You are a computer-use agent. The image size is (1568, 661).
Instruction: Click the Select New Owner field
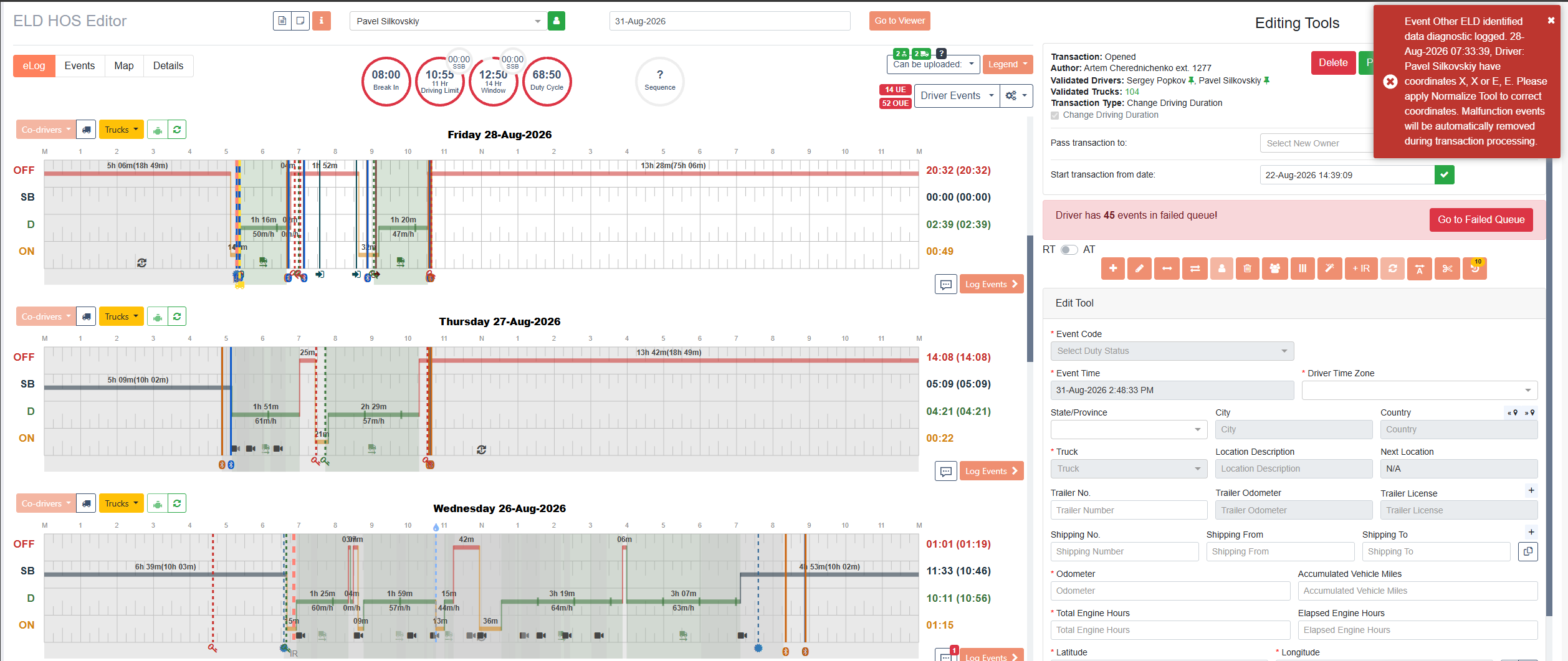[1316, 143]
